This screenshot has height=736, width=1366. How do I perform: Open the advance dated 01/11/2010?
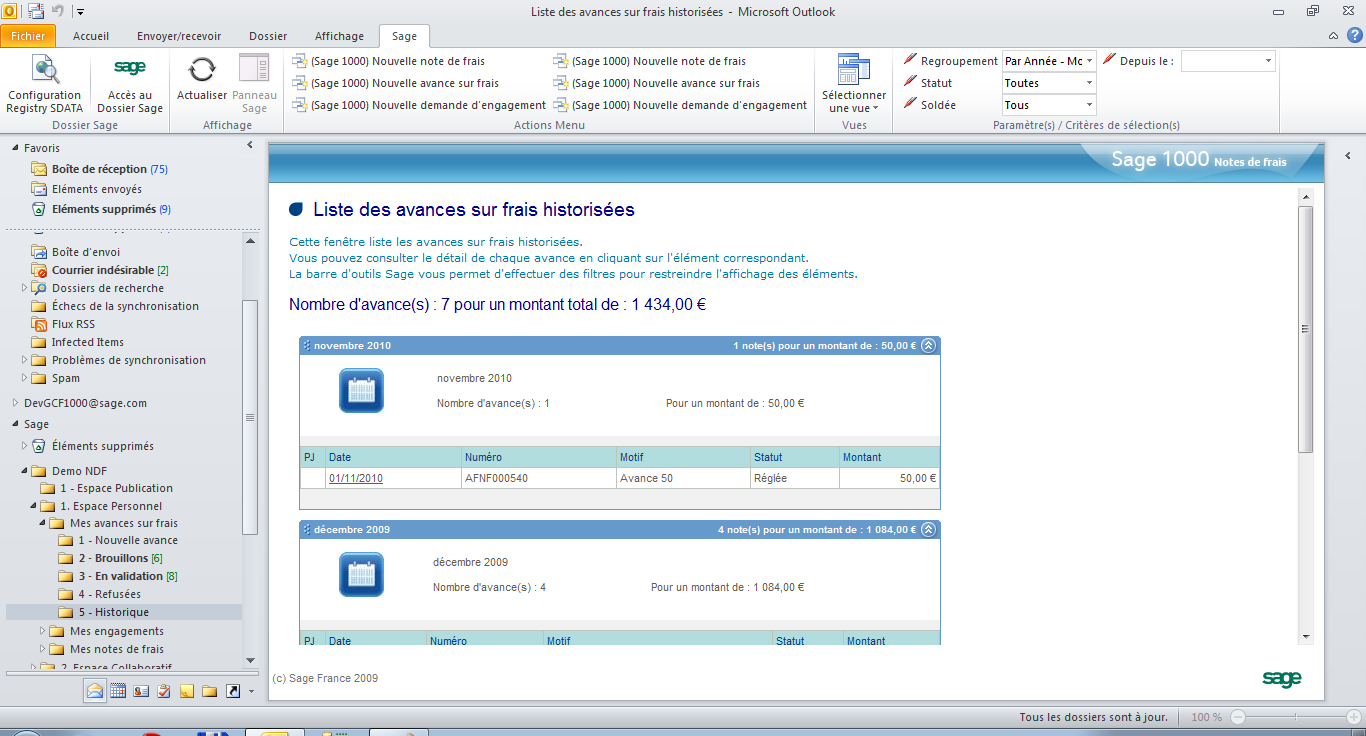pyautogui.click(x=356, y=479)
